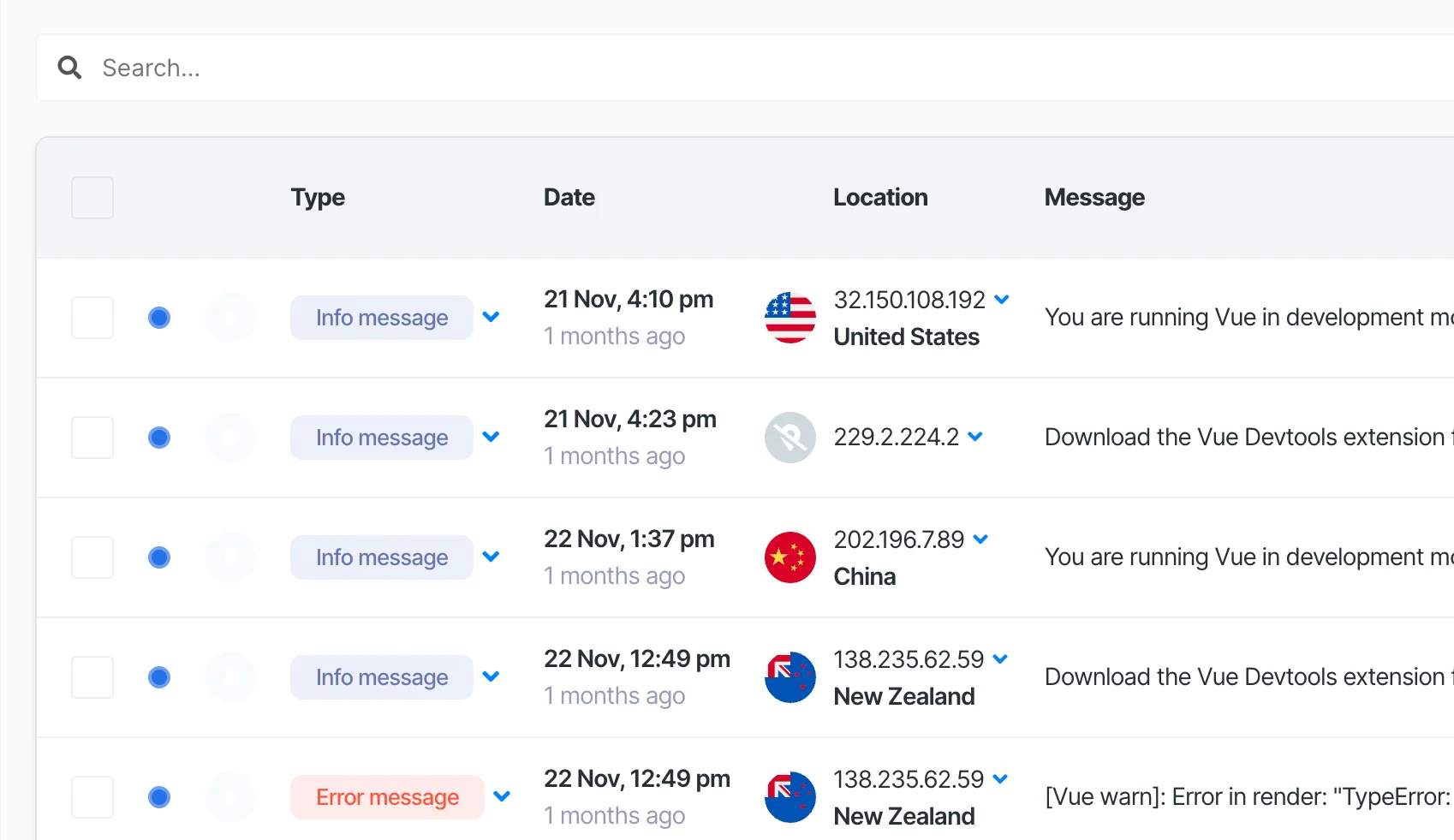Click the Error message type badge

(x=387, y=797)
